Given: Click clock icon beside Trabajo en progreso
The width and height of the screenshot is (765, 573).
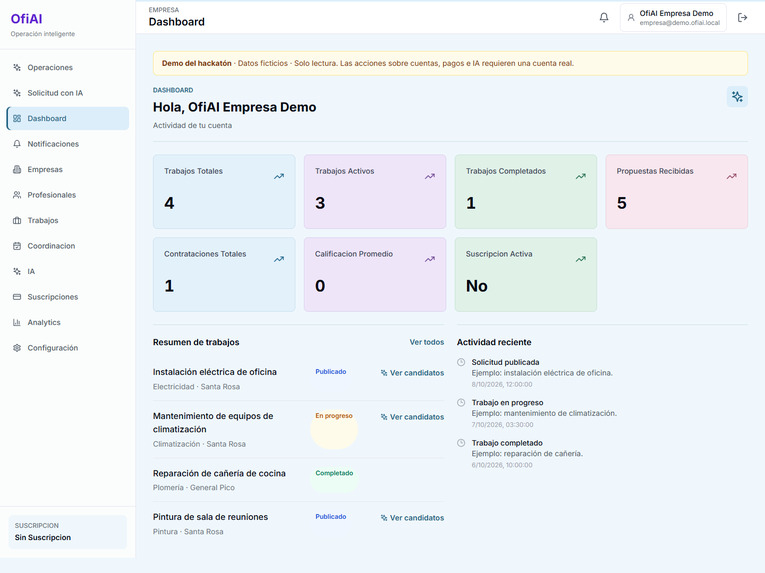Looking at the screenshot, I should point(461,403).
